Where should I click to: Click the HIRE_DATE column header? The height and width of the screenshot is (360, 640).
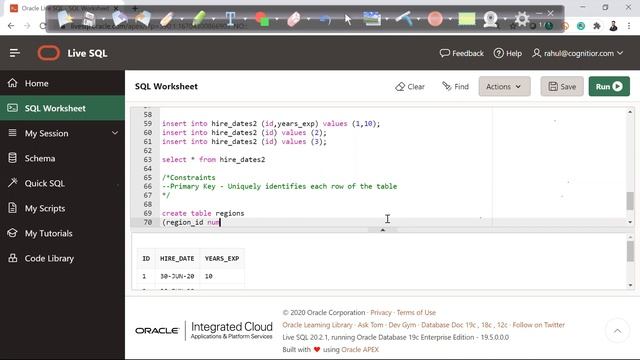point(177,258)
